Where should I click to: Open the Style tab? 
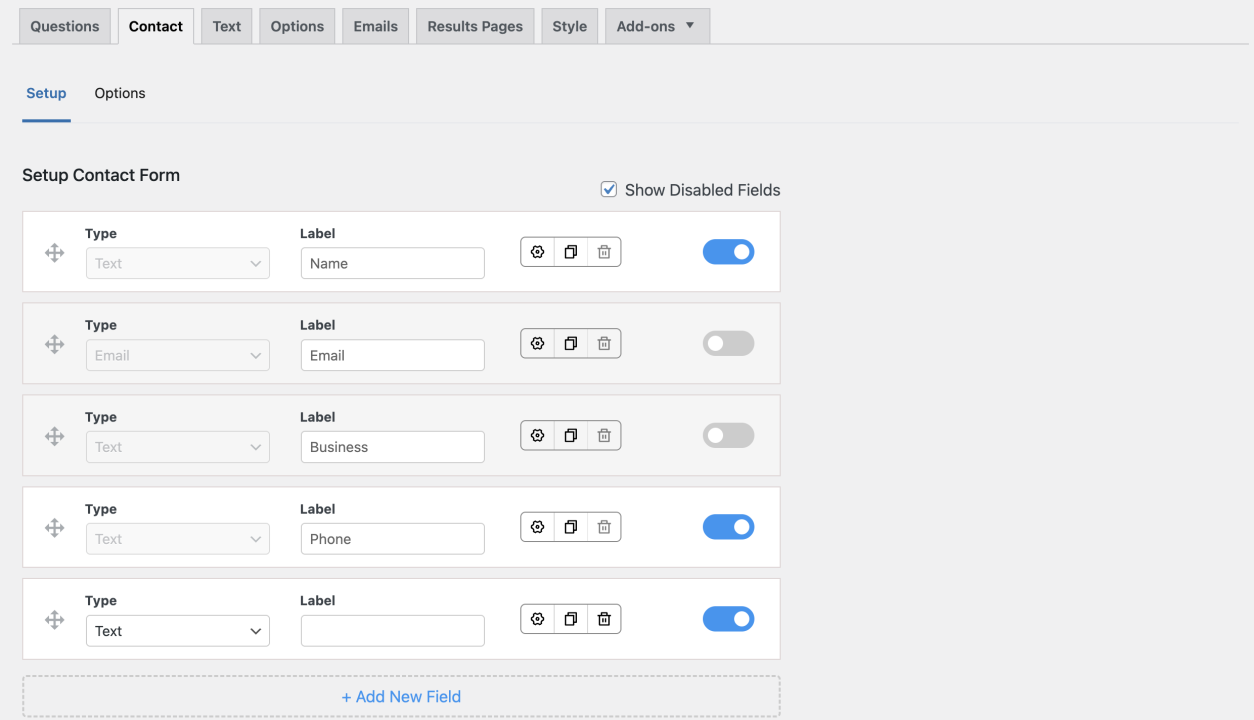[x=570, y=26]
